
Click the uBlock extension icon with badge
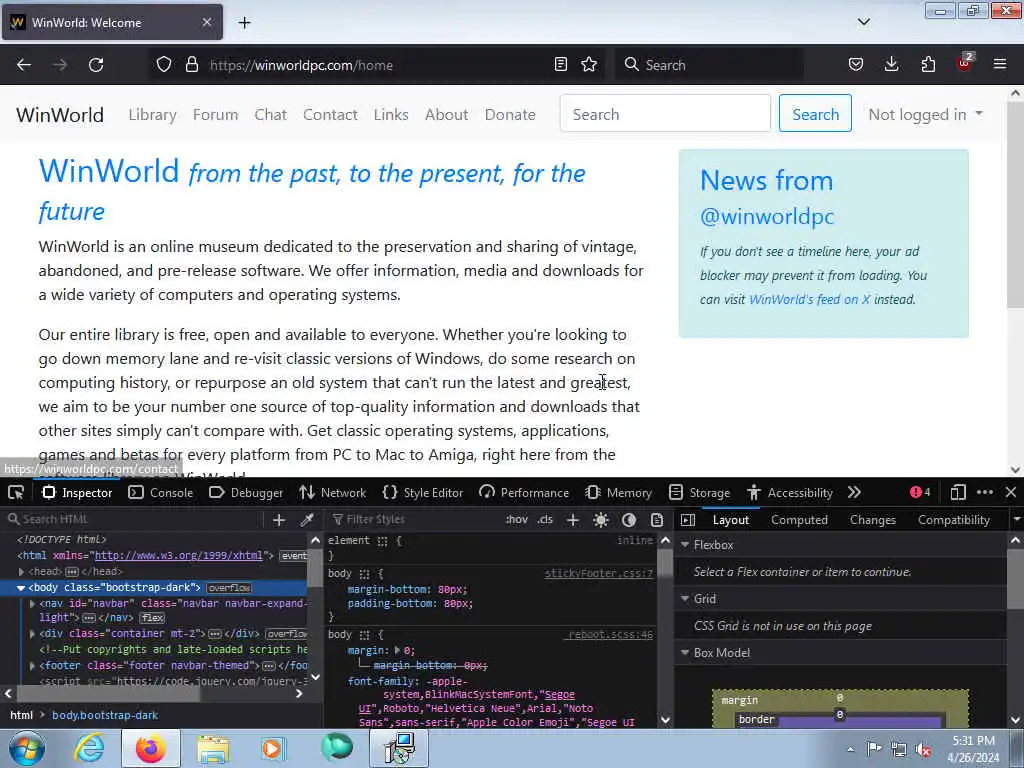coord(965,63)
